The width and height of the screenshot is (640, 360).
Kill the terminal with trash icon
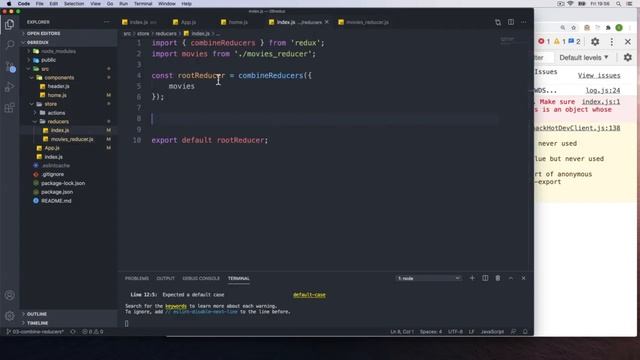pyautogui.click(x=498, y=278)
